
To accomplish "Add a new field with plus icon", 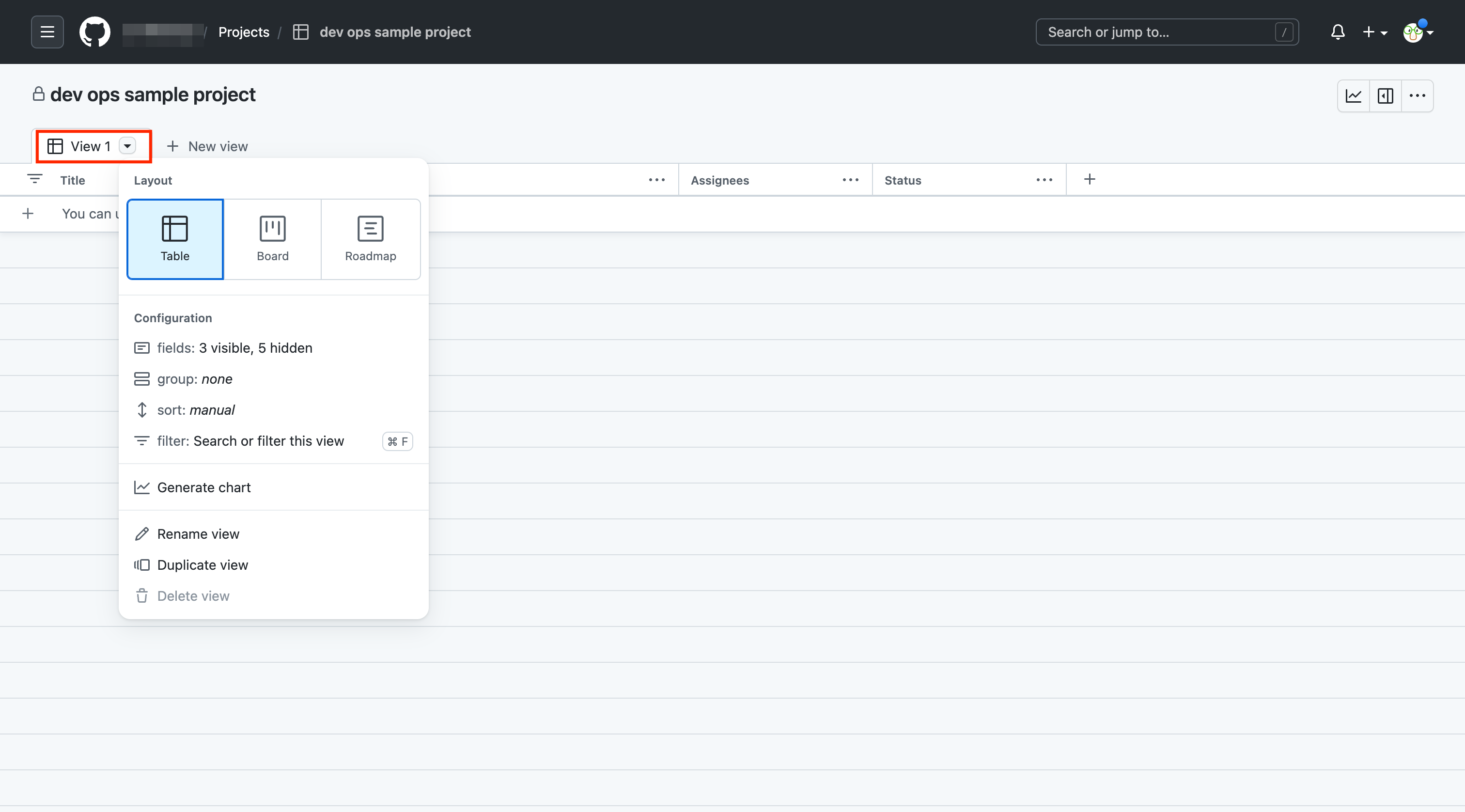I will pos(1089,179).
